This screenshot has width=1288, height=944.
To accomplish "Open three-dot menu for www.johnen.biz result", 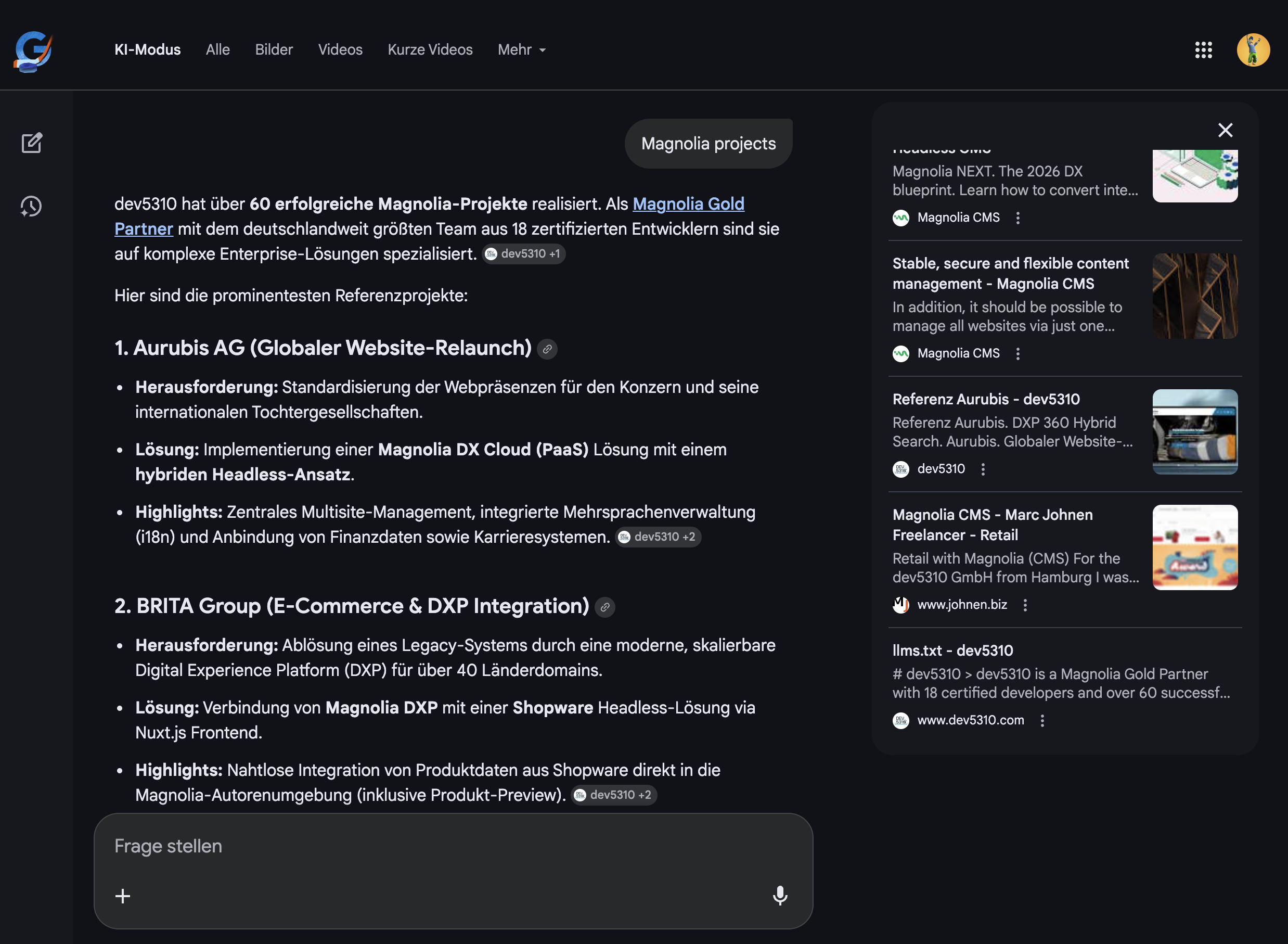I will (1025, 605).
